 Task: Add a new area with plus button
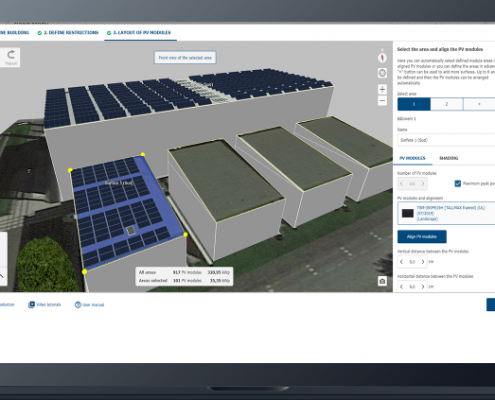pos(479,104)
